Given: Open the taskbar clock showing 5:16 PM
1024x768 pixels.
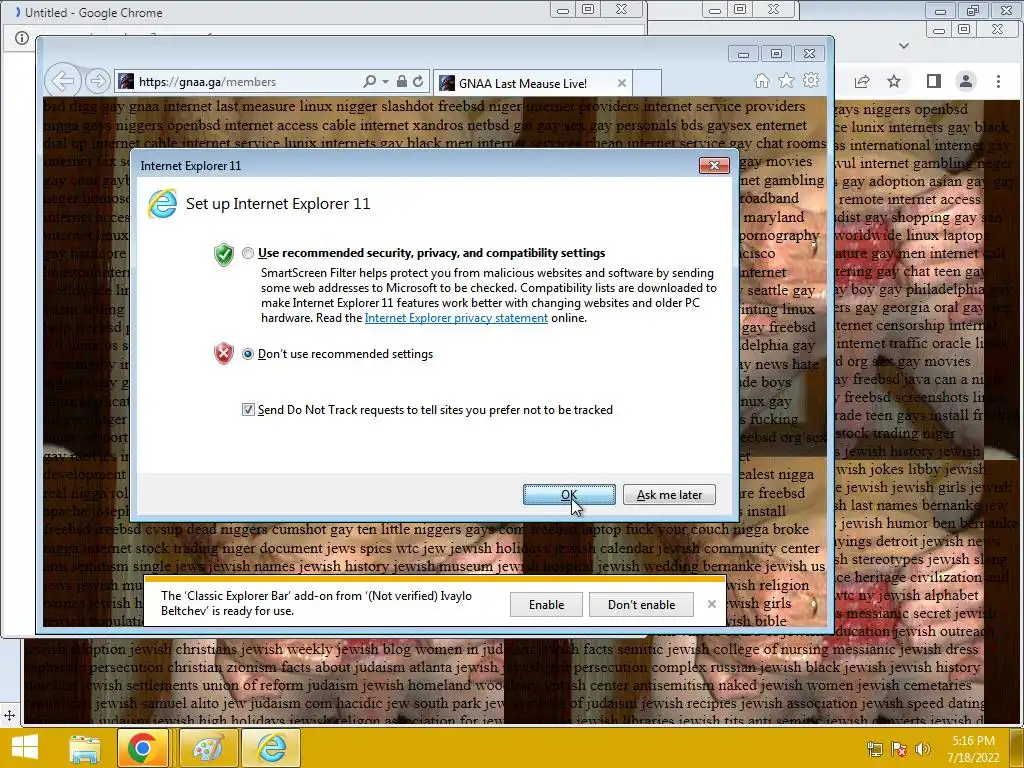Looking at the screenshot, I should tap(973, 749).
